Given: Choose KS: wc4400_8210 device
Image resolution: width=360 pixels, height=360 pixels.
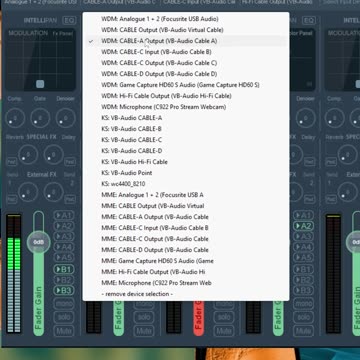Looking at the screenshot, I should click(186, 184).
